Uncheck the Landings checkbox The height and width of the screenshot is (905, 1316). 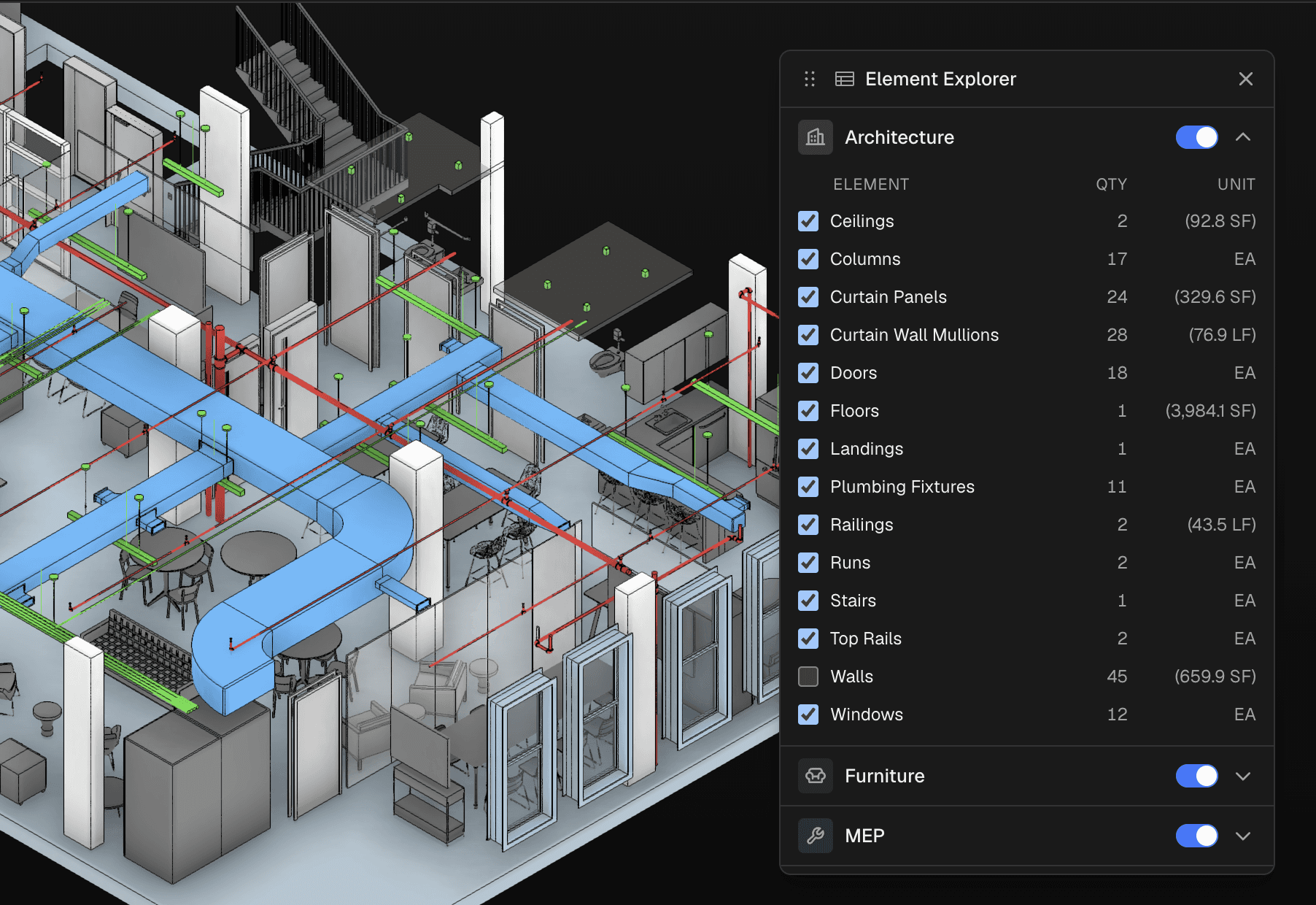[x=808, y=449]
